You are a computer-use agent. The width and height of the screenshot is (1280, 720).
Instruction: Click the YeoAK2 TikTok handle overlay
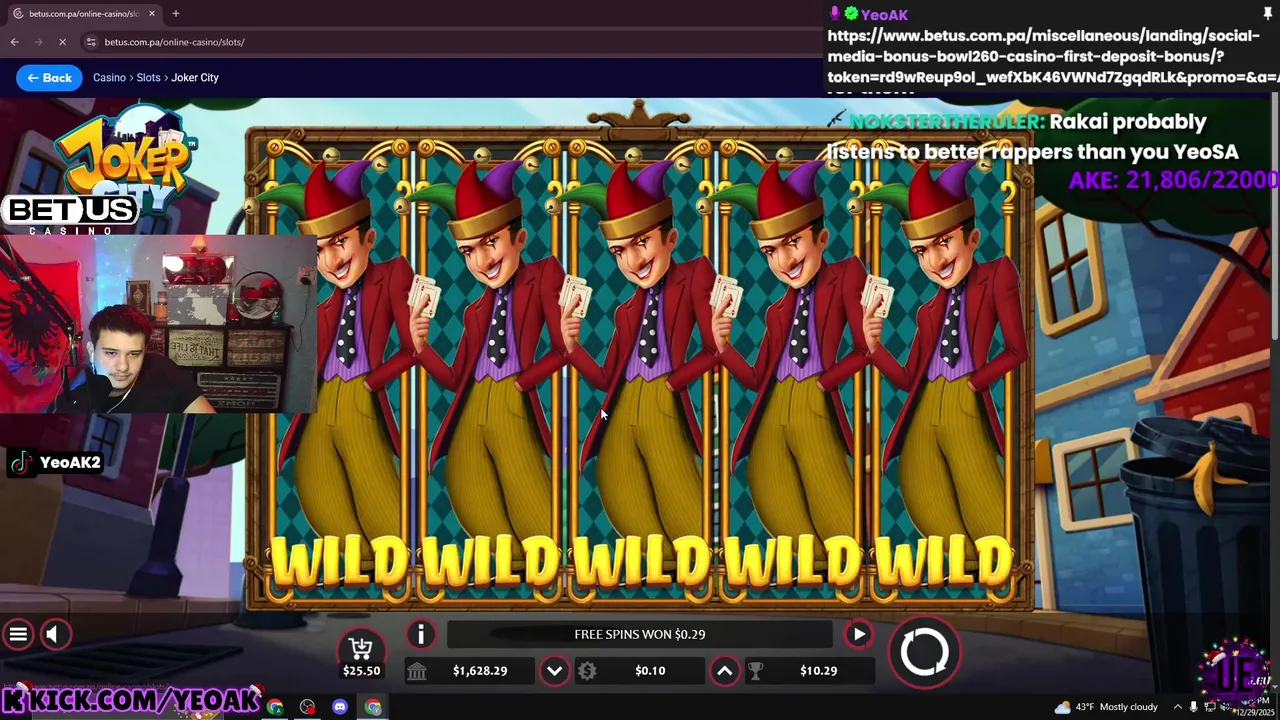tap(55, 462)
